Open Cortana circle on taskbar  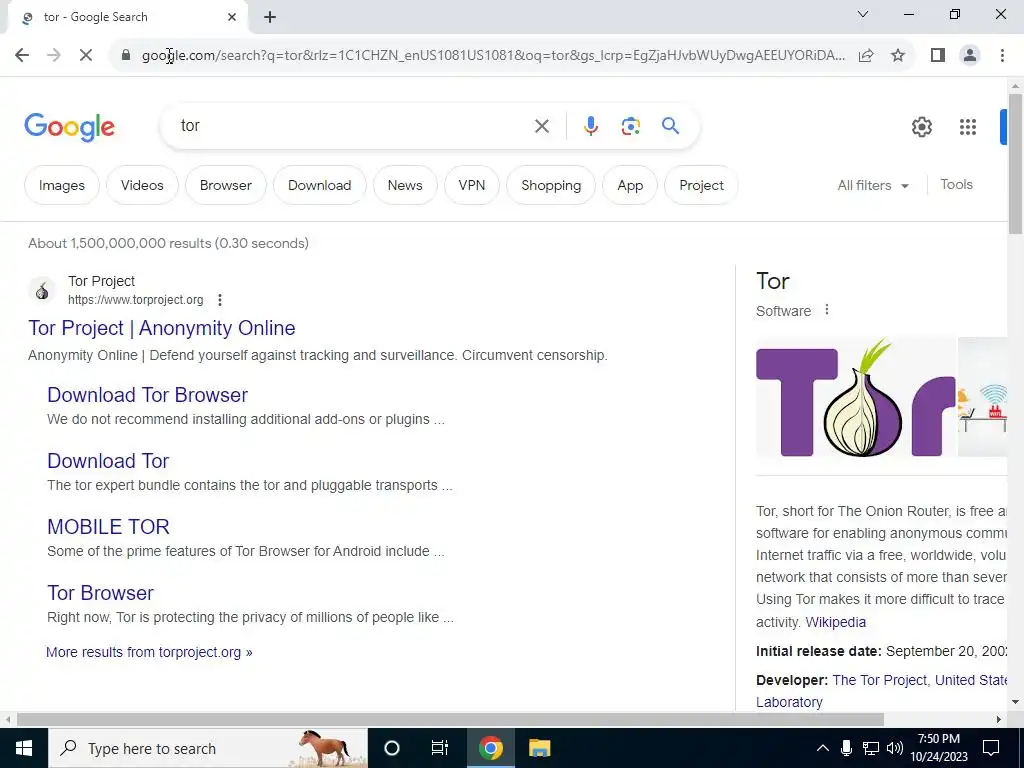(392, 748)
